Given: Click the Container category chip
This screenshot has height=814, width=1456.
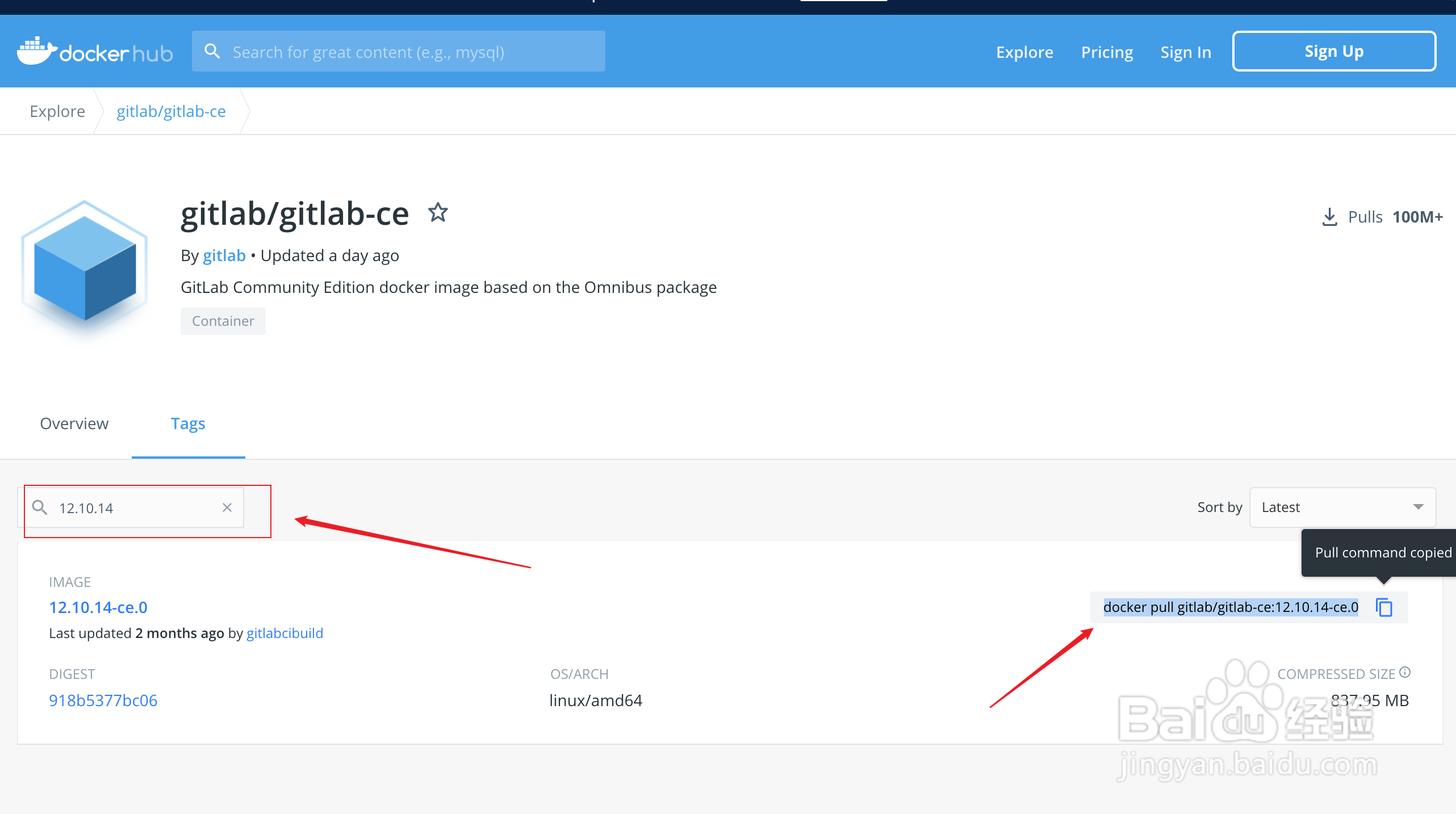Looking at the screenshot, I should coord(223,321).
